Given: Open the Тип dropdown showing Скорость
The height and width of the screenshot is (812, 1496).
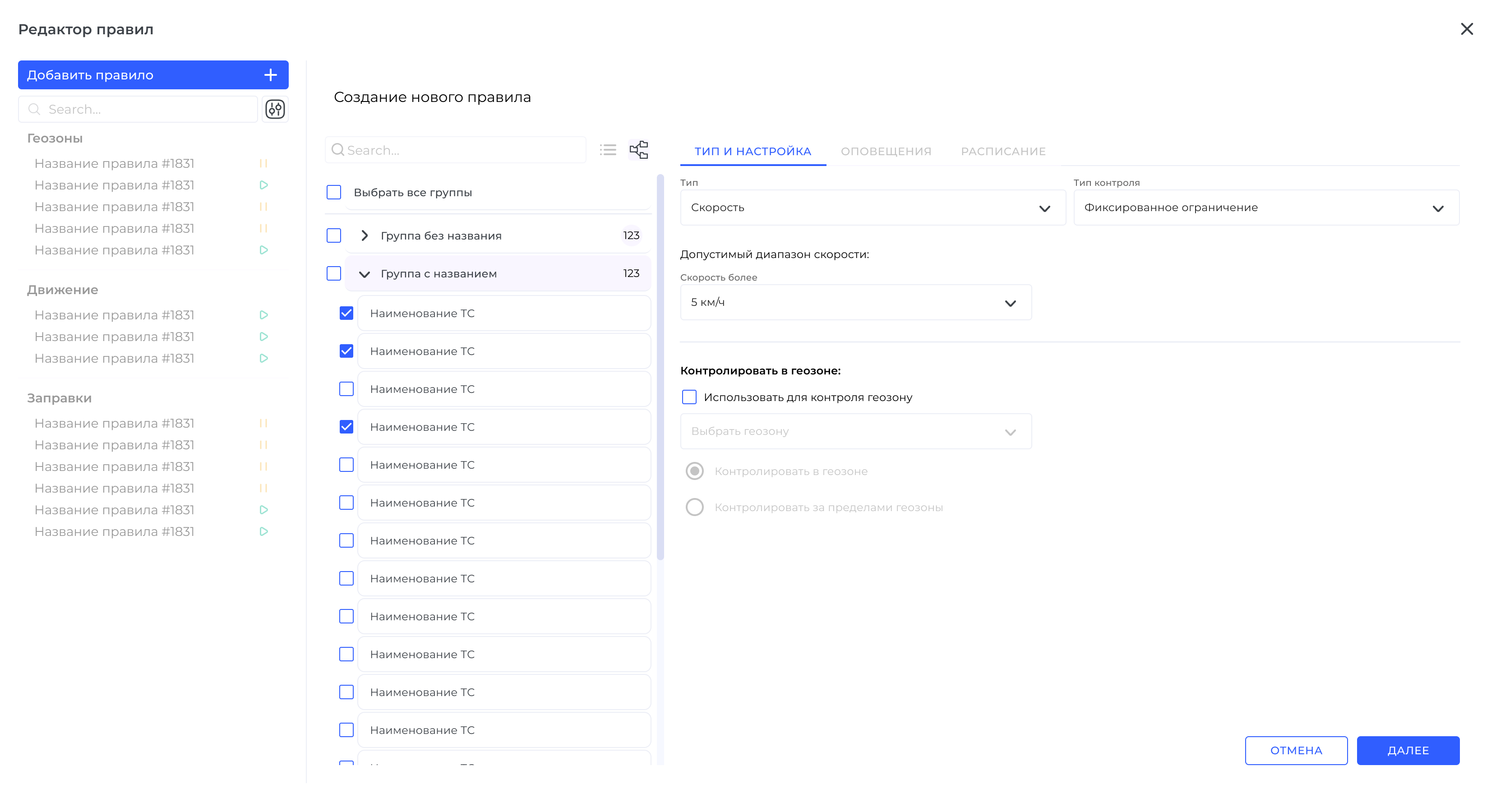Looking at the screenshot, I should [872, 208].
